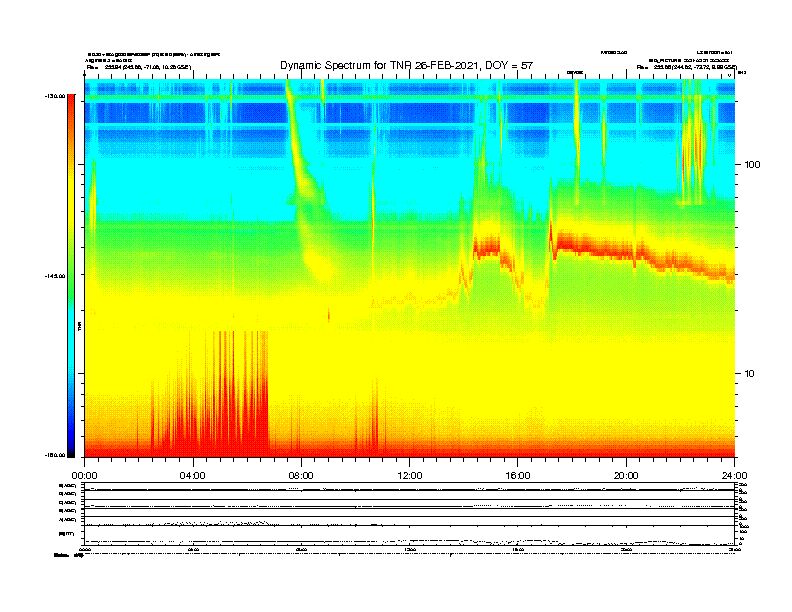Viewport: 792px width, 612px height.
Task: Select the "12:00" time axis label
Action: (x=410, y=476)
